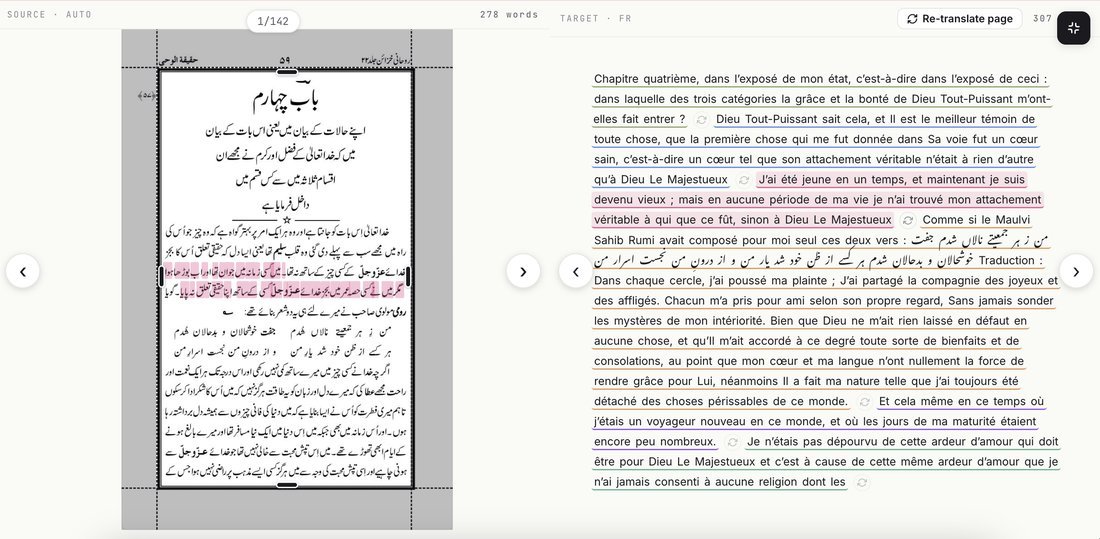Image resolution: width=1100 pixels, height=539 pixels.
Task: Grab the right crop handle of the page selection
Action: click(409, 276)
